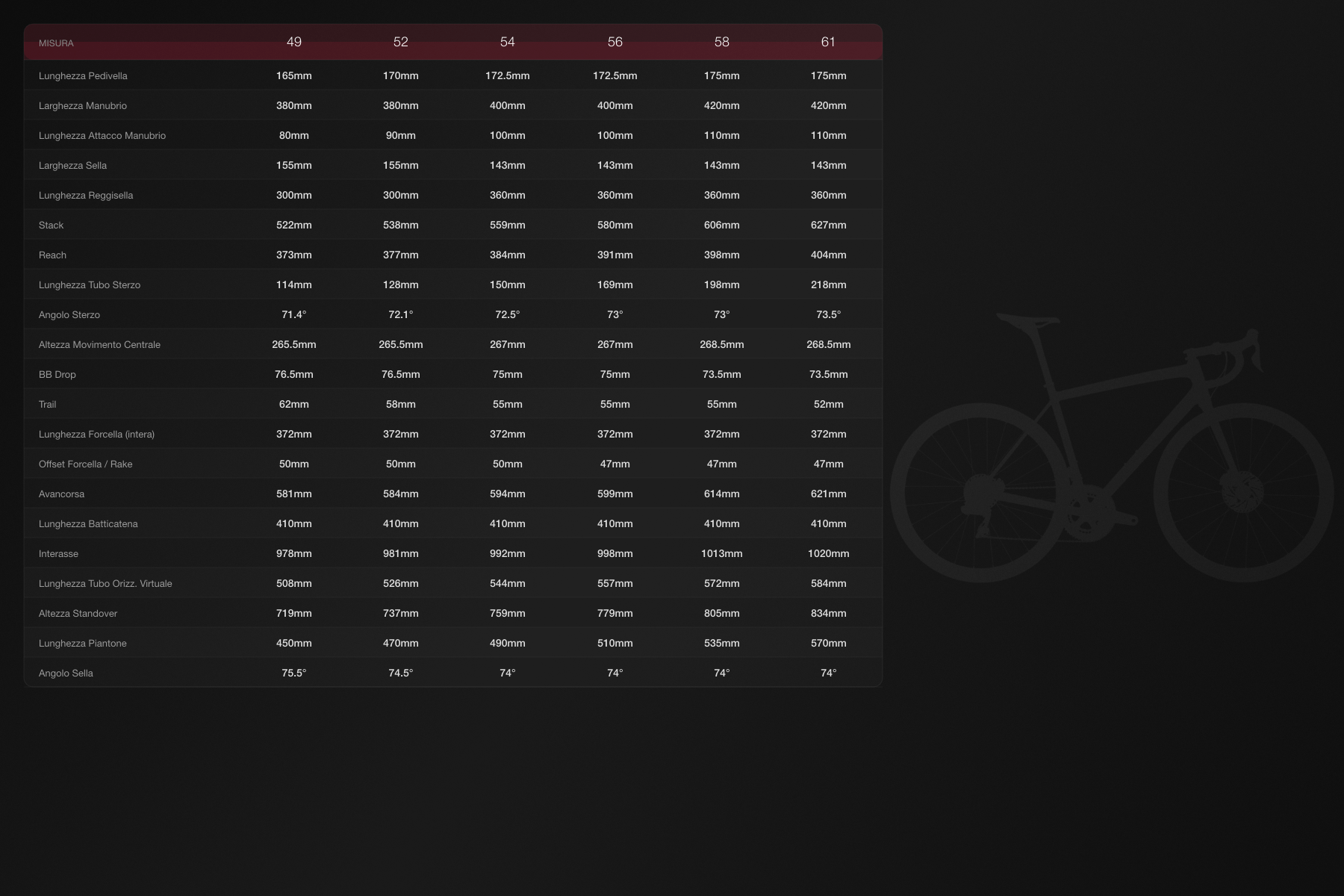The height and width of the screenshot is (896, 1344).
Task: Click the BB Drop row label
Action: point(57,374)
